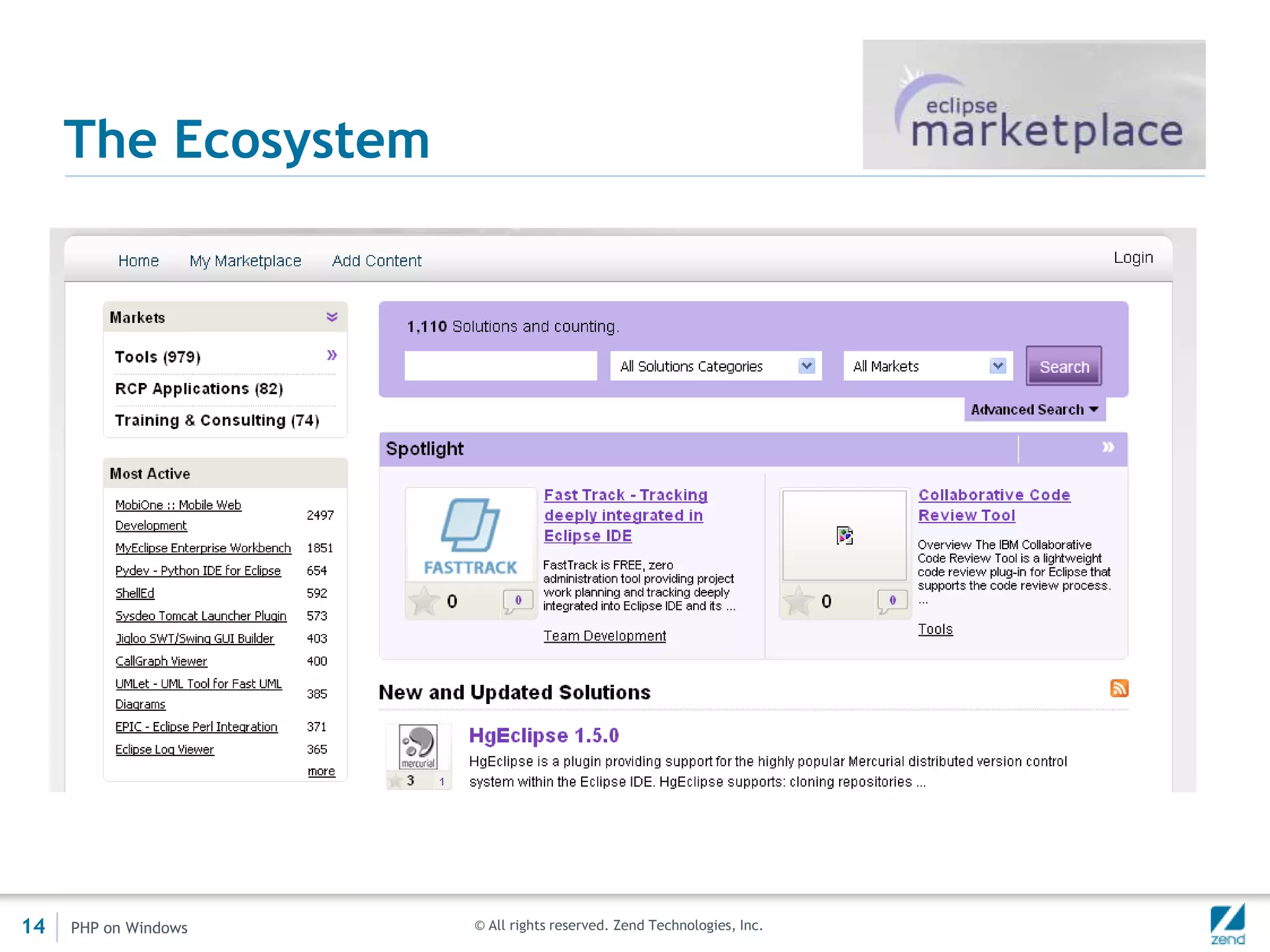Click the broken image of Collaborative Code Review
Image resolution: width=1270 pixels, height=952 pixels.
tap(845, 535)
